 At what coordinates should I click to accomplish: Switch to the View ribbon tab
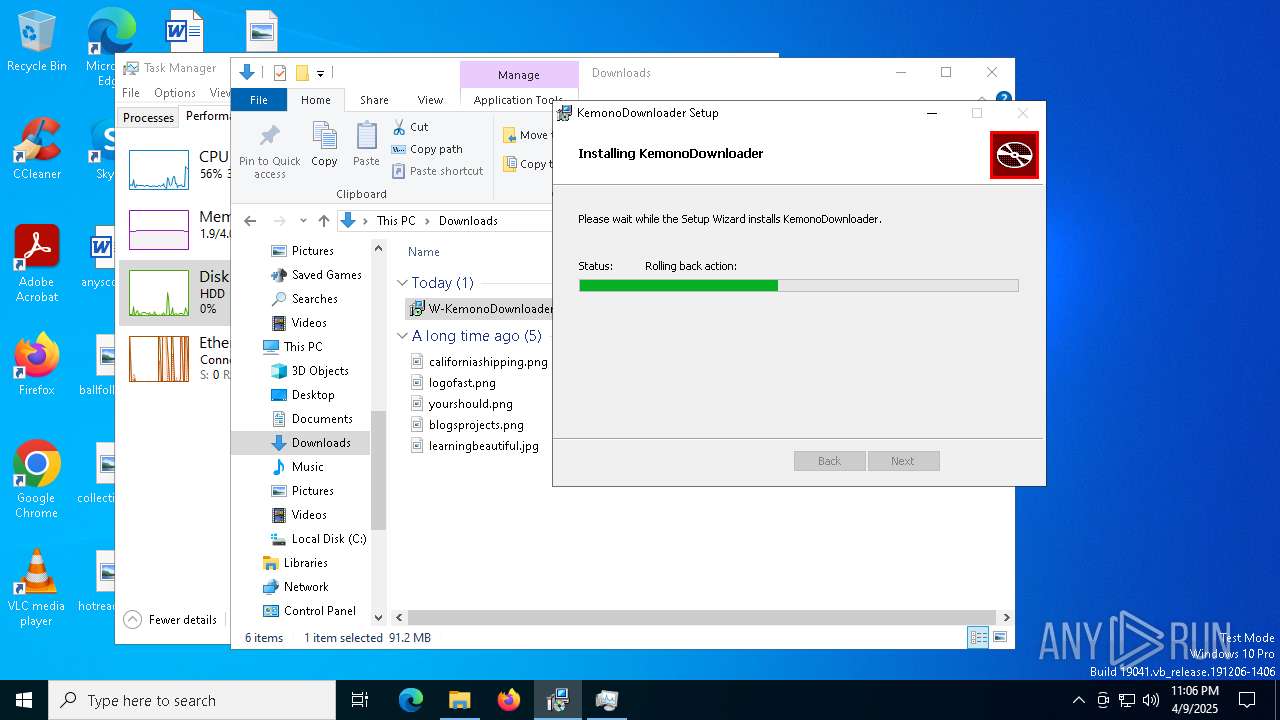click(x=430, y=100)
